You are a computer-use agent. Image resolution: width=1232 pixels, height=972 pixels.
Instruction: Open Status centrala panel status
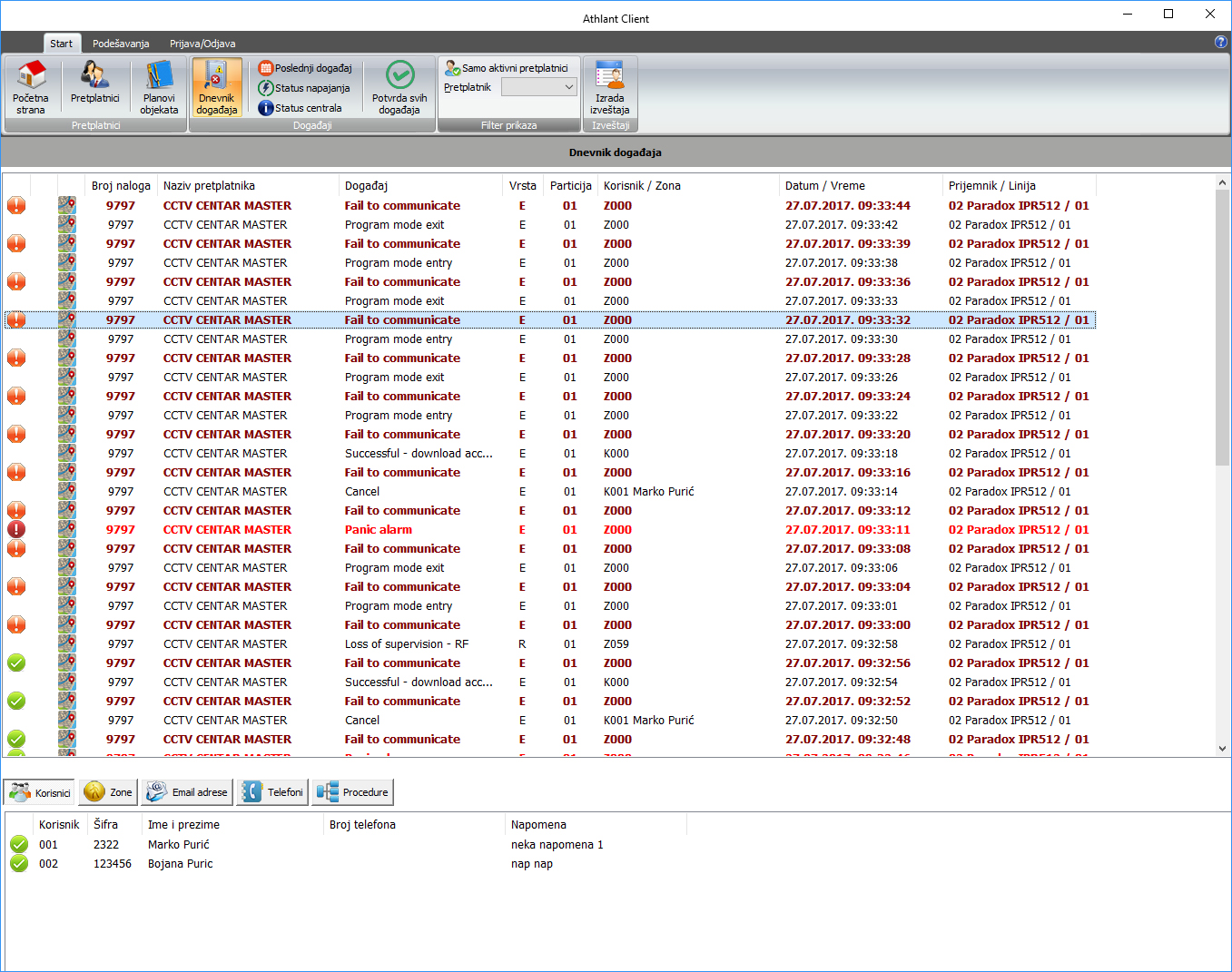pyautogui.click(x=301, y=108)
